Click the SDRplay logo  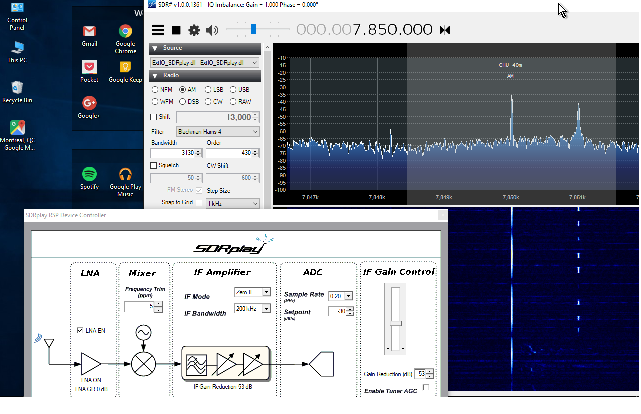click(x=233, y=245)
